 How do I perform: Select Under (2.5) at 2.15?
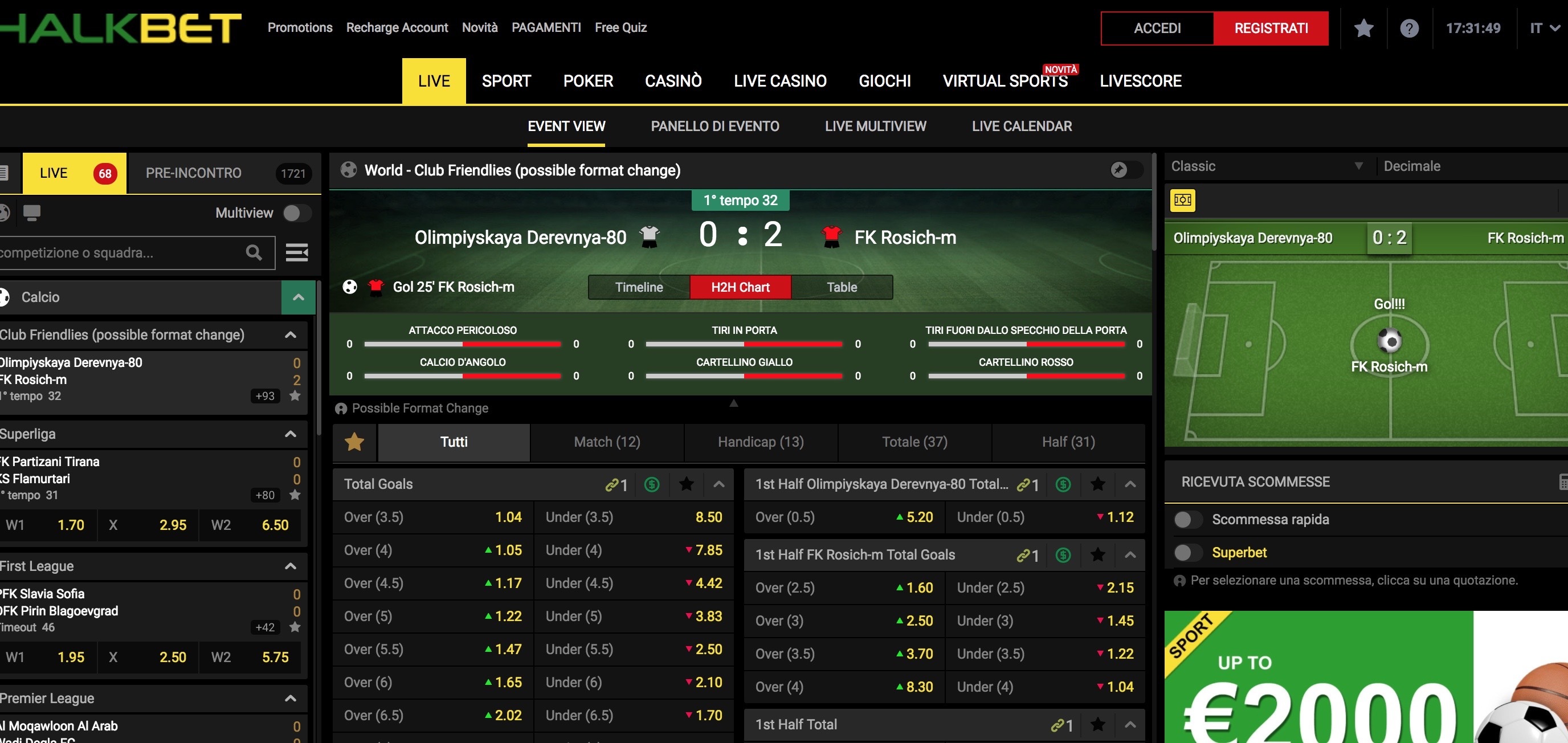click(1045, 588)
